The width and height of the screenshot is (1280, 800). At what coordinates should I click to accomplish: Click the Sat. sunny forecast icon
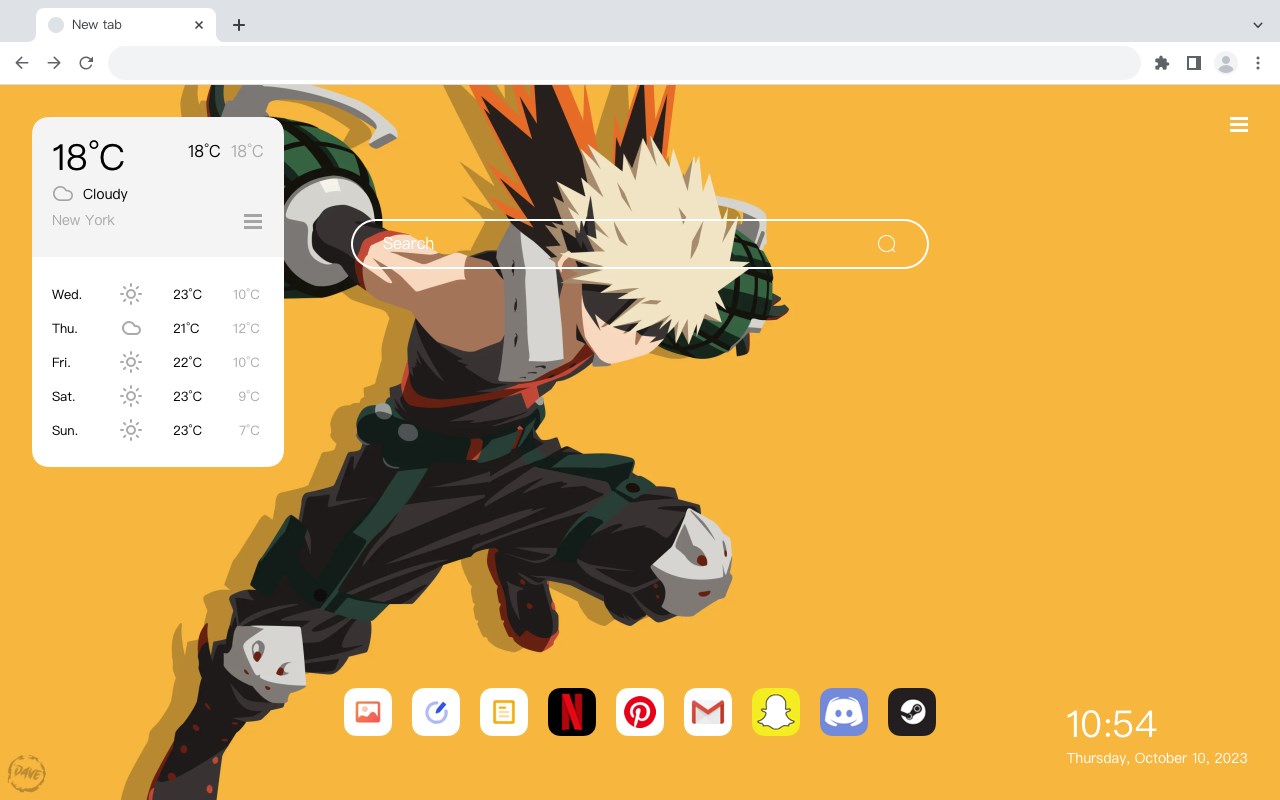pyautogui.click(x=131, y=396)
